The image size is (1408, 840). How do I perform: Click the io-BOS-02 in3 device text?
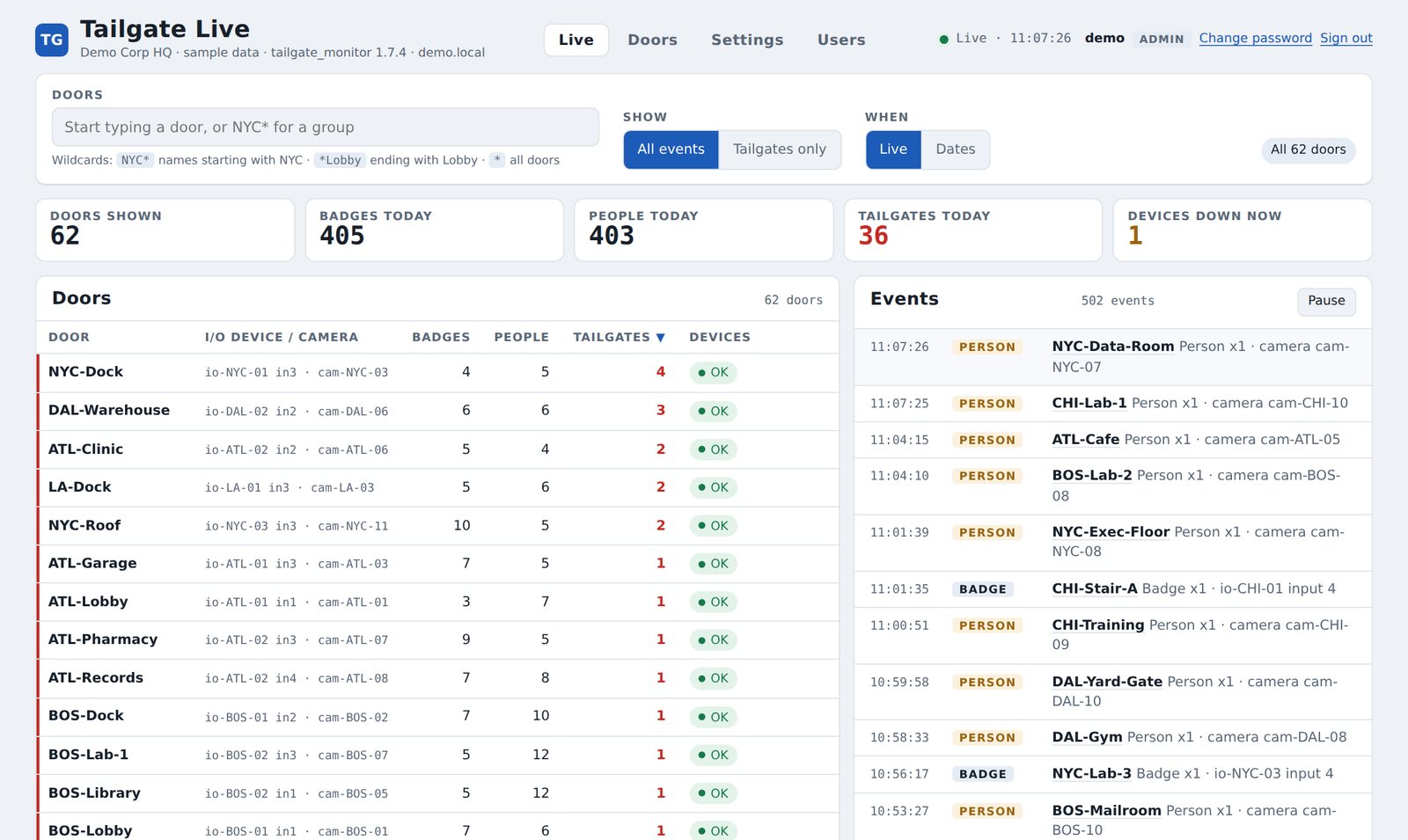(x=251, y=756)
